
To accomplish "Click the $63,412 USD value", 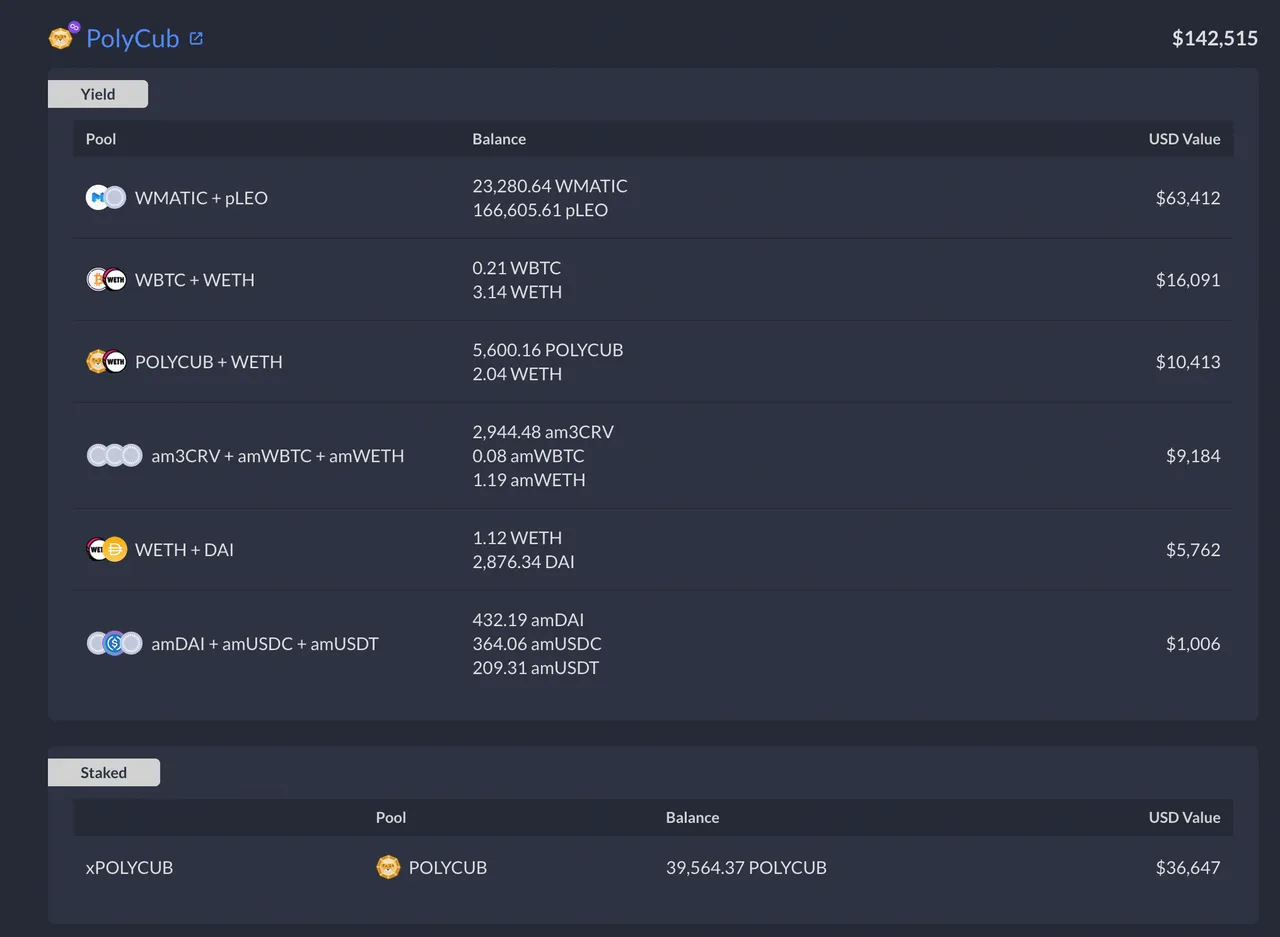I will (x=1188, y=198).
